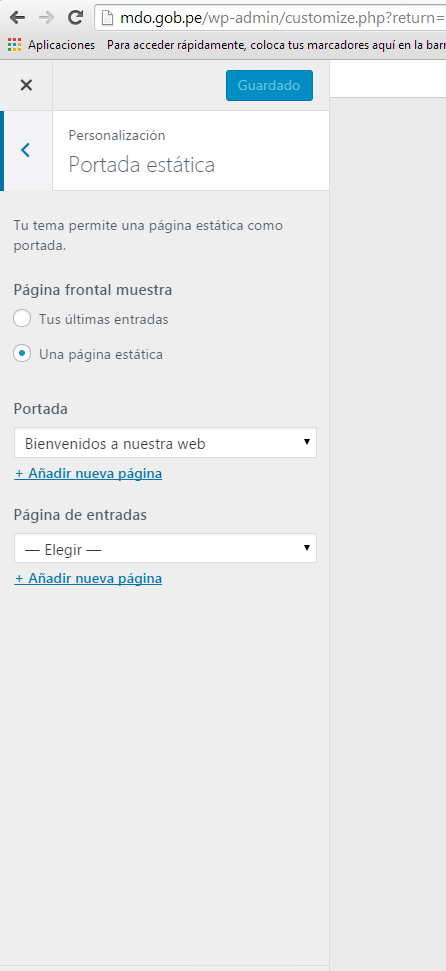Open the Portada page dropdown
Viewport: 446px width, 971px height.
165,443
